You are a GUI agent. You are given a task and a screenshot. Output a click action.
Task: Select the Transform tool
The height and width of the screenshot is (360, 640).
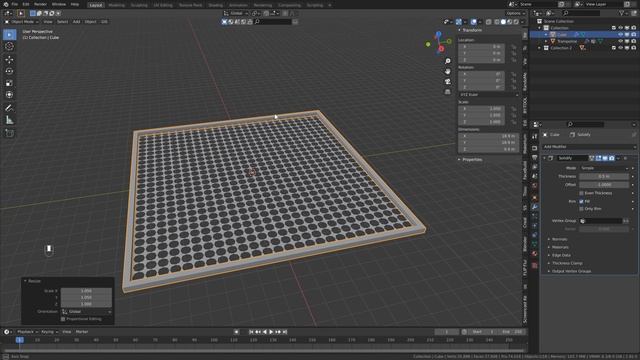[9, 95]
